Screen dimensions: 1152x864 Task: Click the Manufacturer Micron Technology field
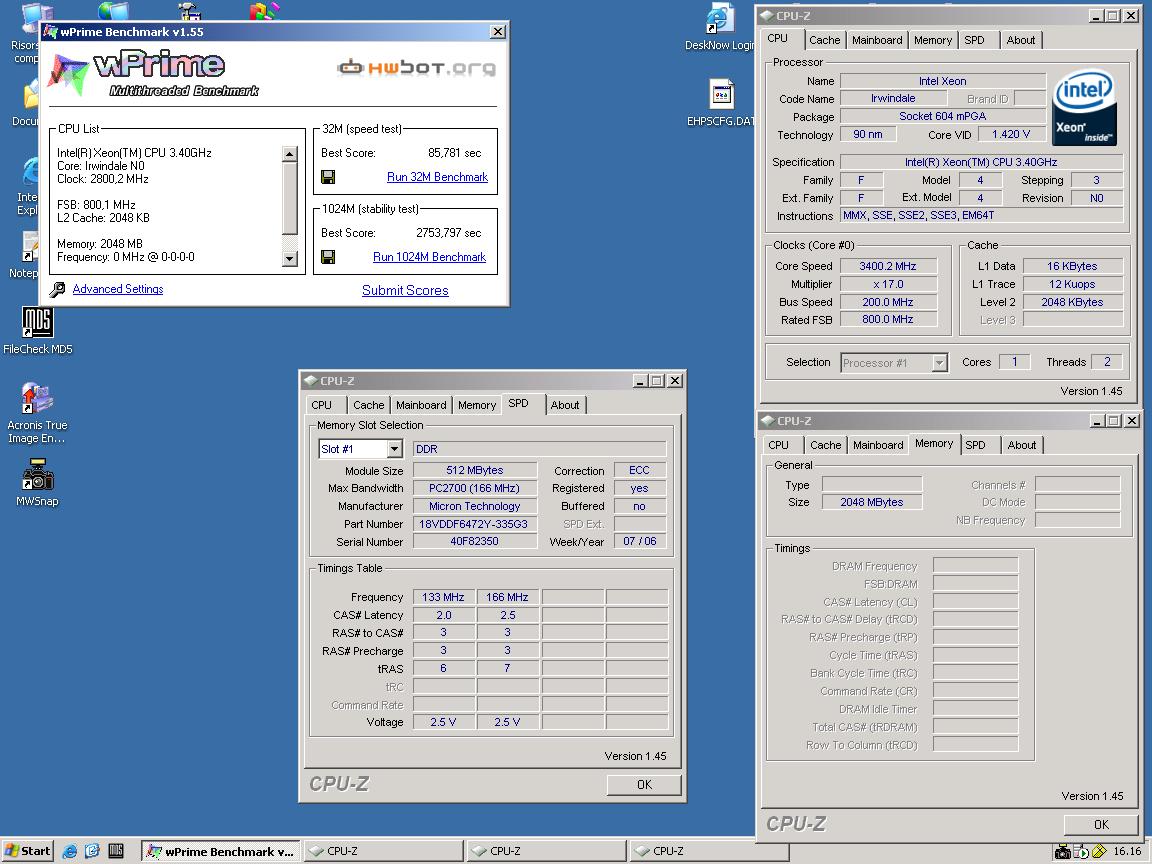click(x=474, y=506)
